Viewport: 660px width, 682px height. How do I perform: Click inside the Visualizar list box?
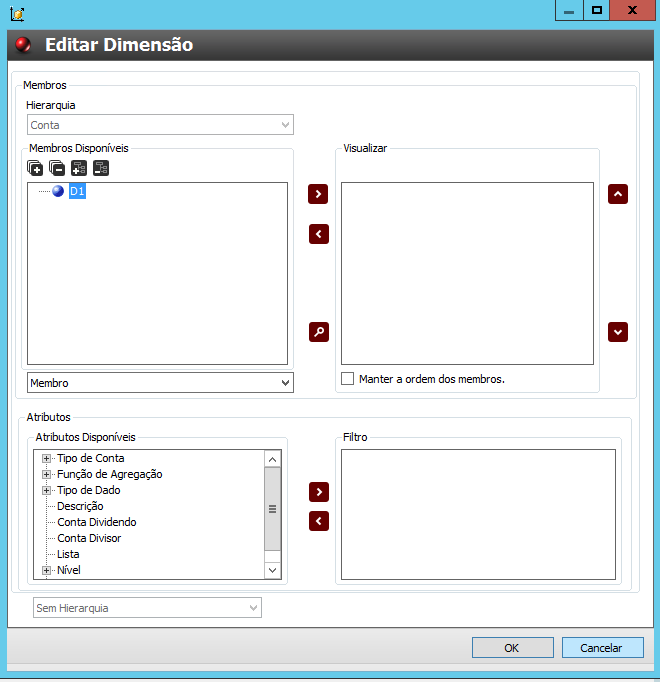click(x=467, y=273)
